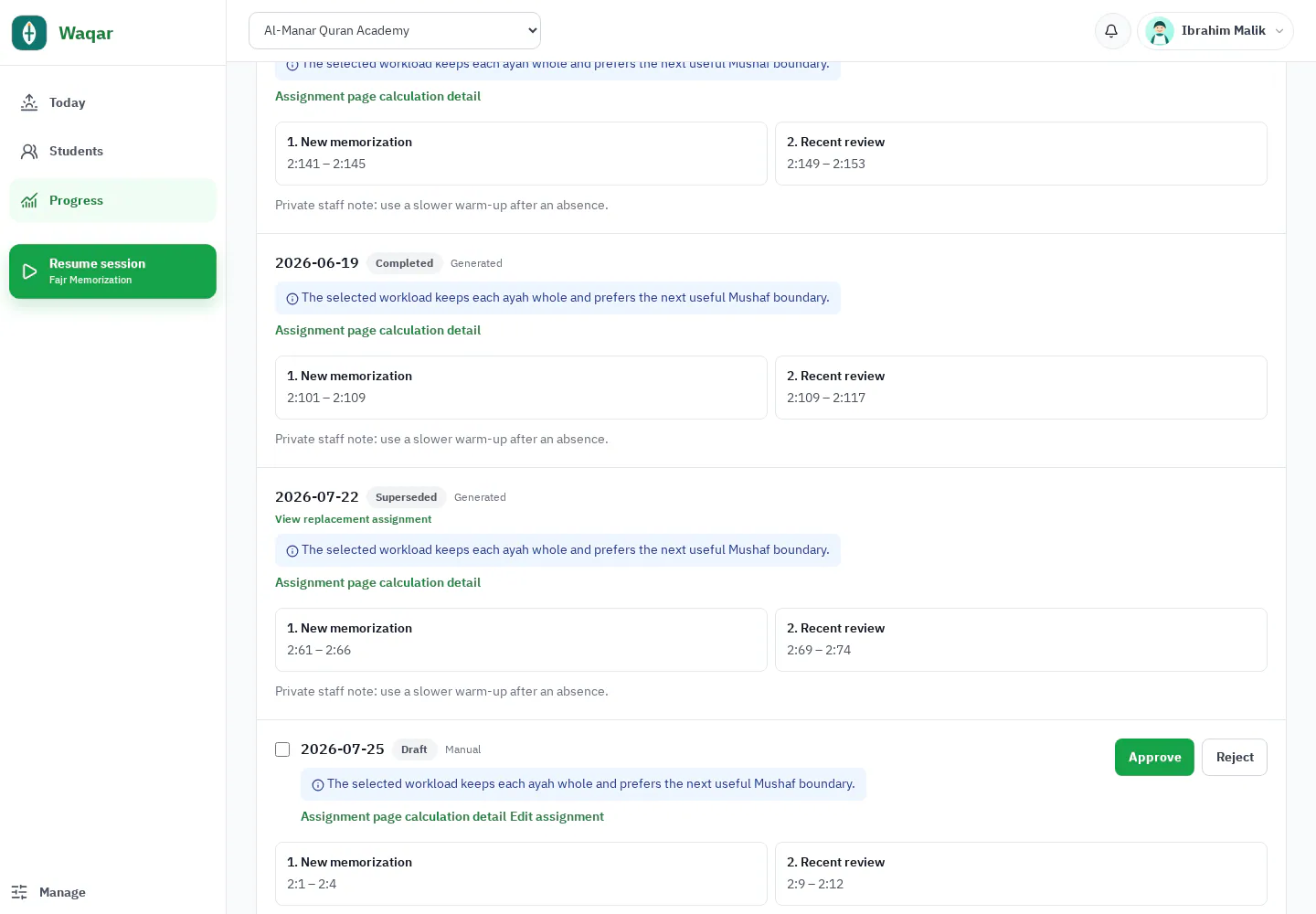Image resolution: width=1316 pixels, height=914 pixels.
Task: Click private staff note under 2026-07-22
Action: (441, 692)
